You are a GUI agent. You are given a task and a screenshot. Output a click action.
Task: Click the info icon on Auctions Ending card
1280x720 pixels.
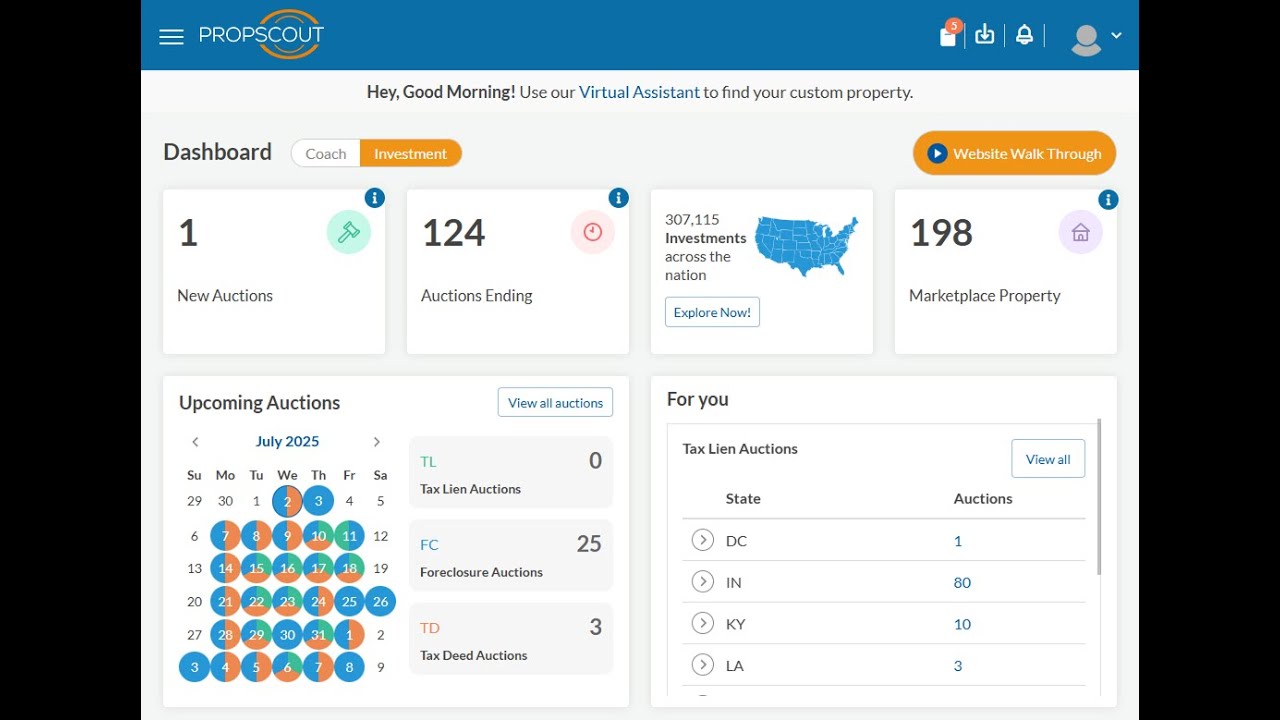619,198
